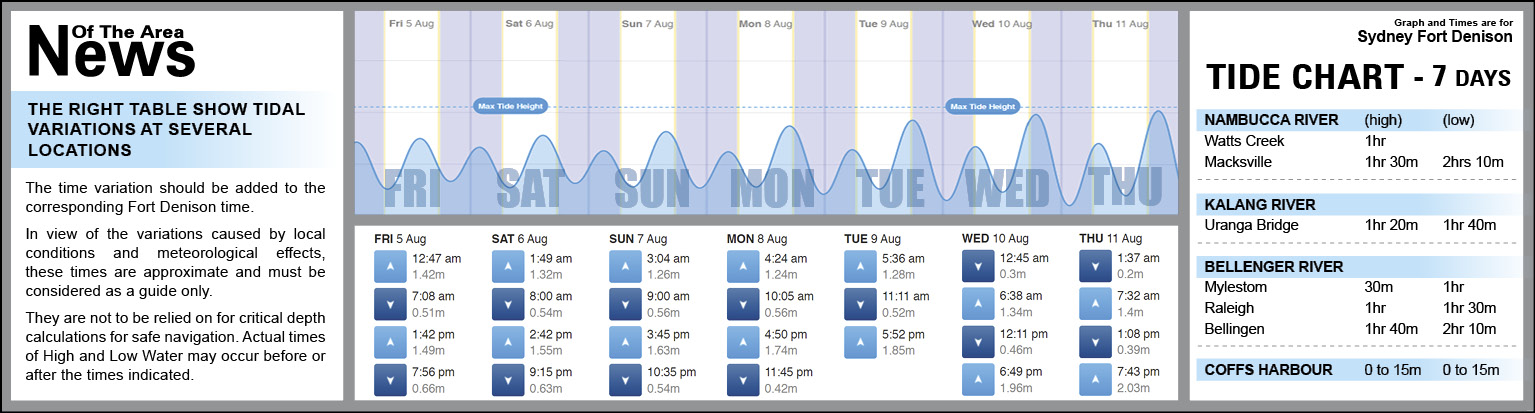Viewport: 1535px width, 413px height.
Task: Select the Thu 11 Aug label on the graph
Action: (x=1118, y=23)
